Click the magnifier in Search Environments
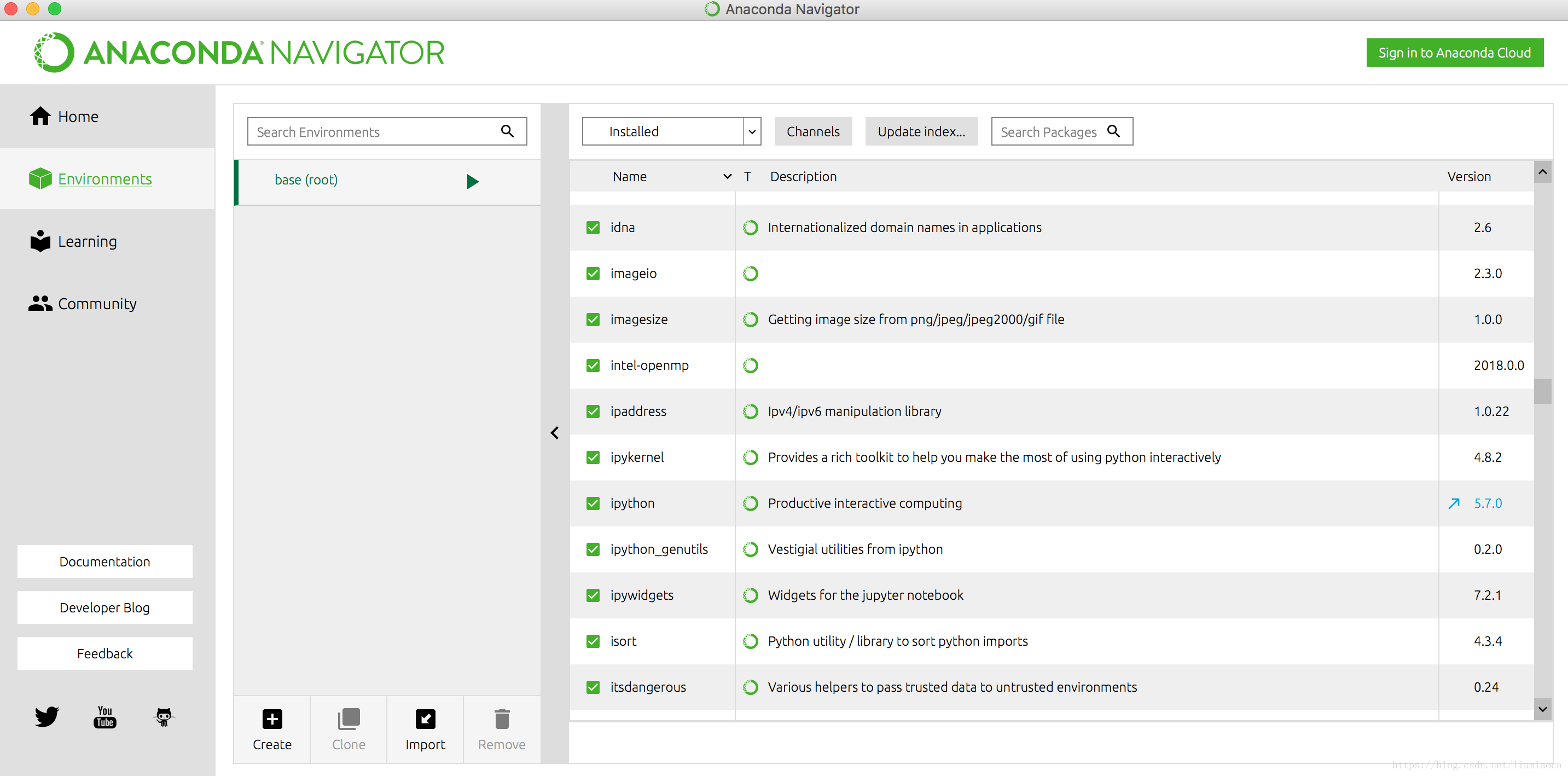 (507, 131)
